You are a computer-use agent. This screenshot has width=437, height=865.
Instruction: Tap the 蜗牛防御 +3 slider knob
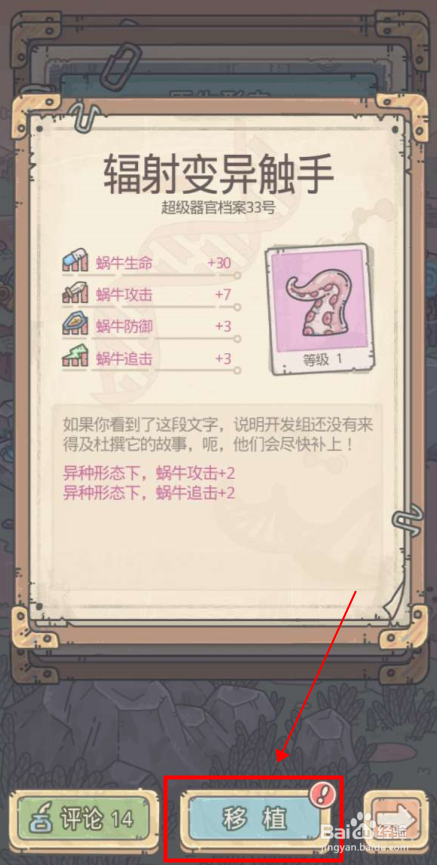point(237,339)
